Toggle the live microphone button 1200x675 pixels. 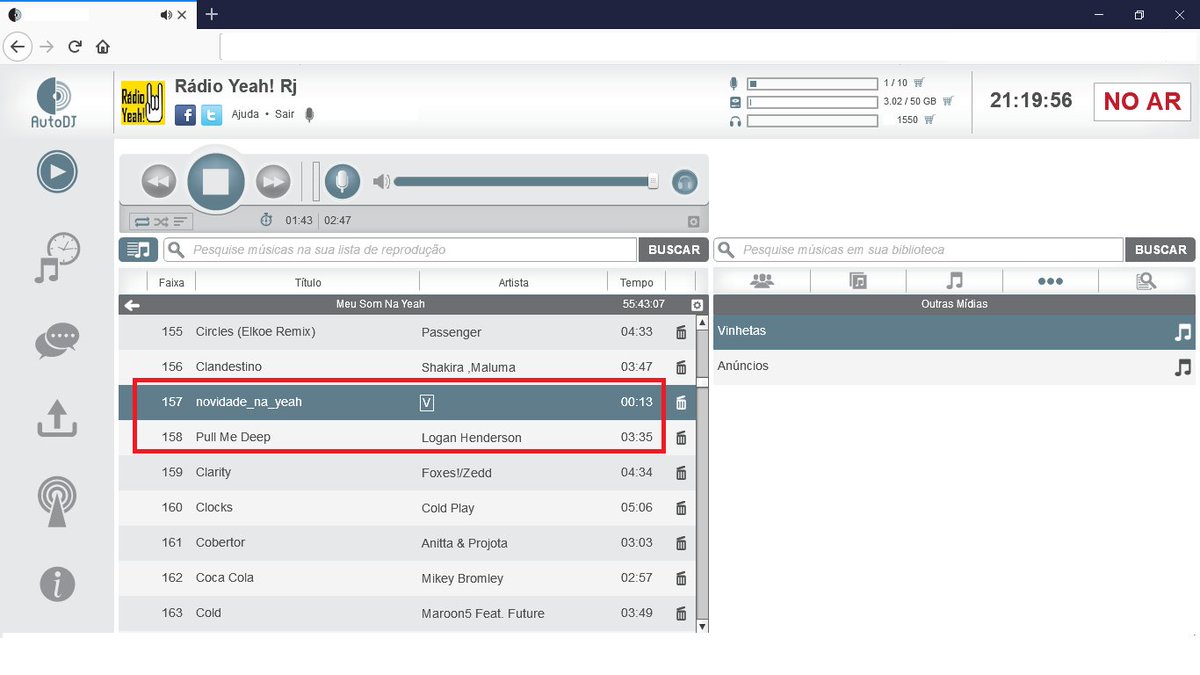342,182
